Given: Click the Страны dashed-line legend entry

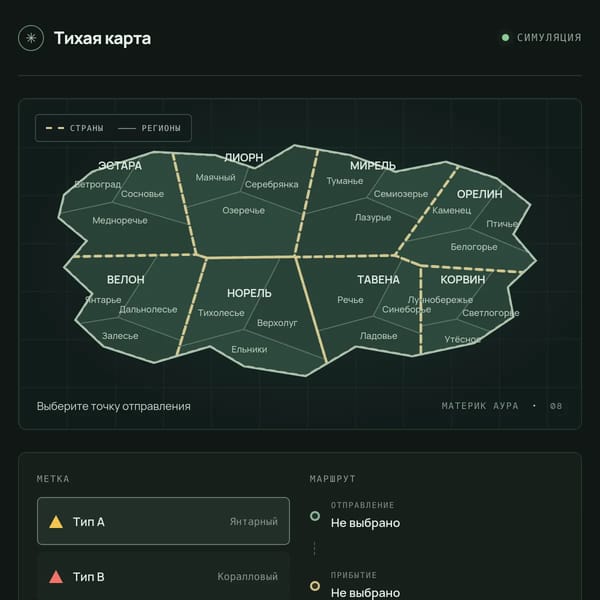Looking at the screenshot, I should pyautogui.click(x=75, y=128).
